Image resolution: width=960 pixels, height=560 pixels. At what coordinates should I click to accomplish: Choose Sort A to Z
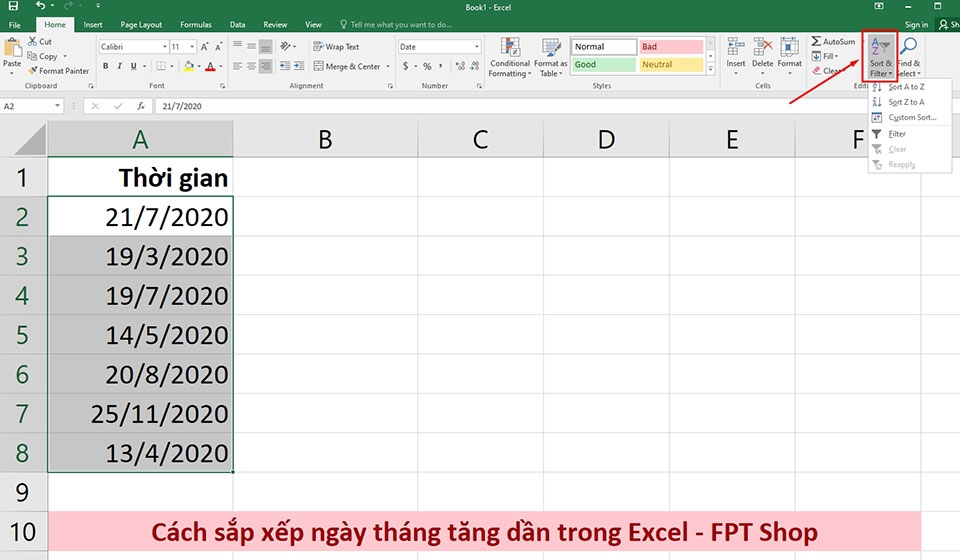click(x=909, y=87)
